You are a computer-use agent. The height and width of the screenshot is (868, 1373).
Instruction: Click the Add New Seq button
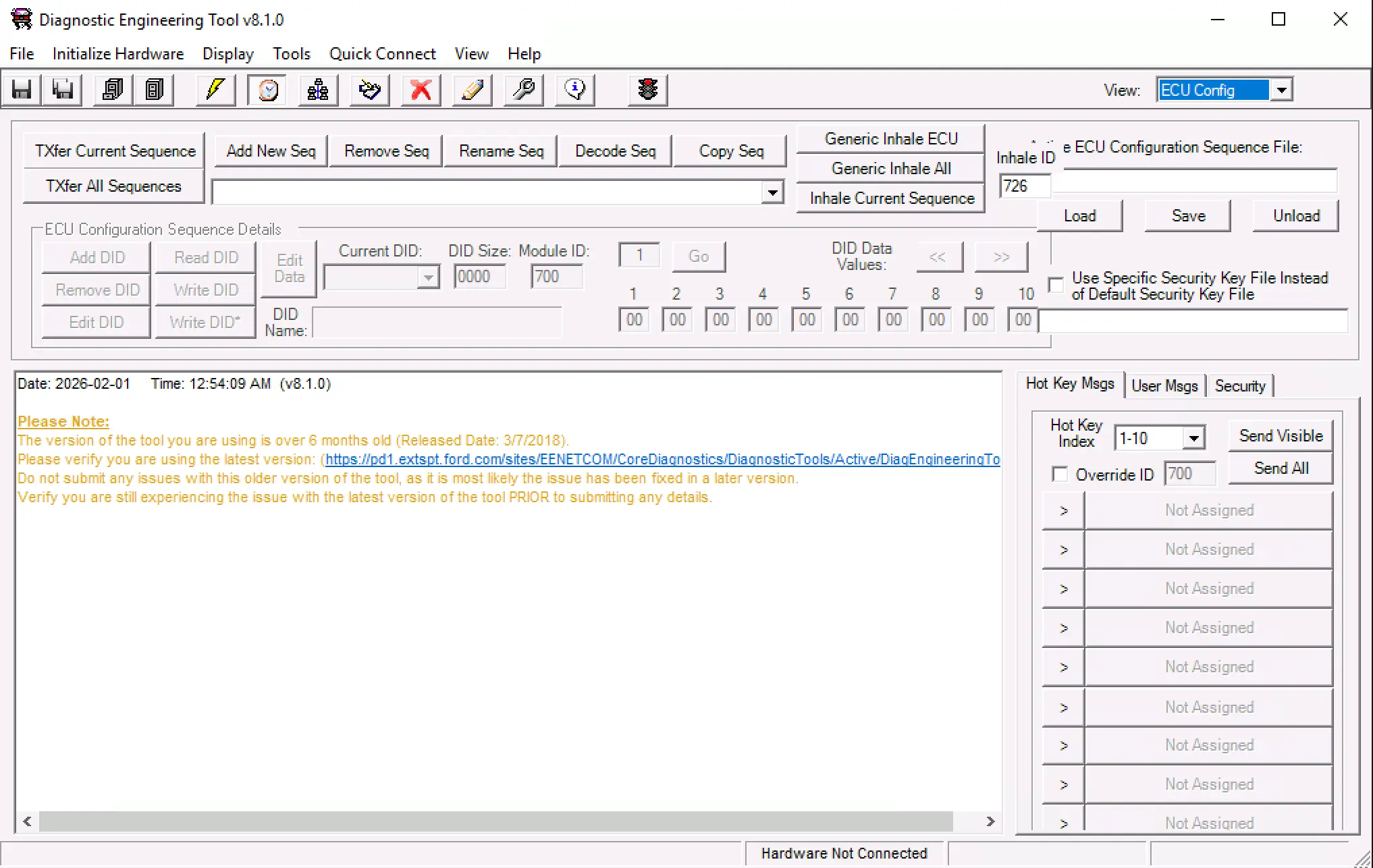pyautogui.click(x=271, y=151)
